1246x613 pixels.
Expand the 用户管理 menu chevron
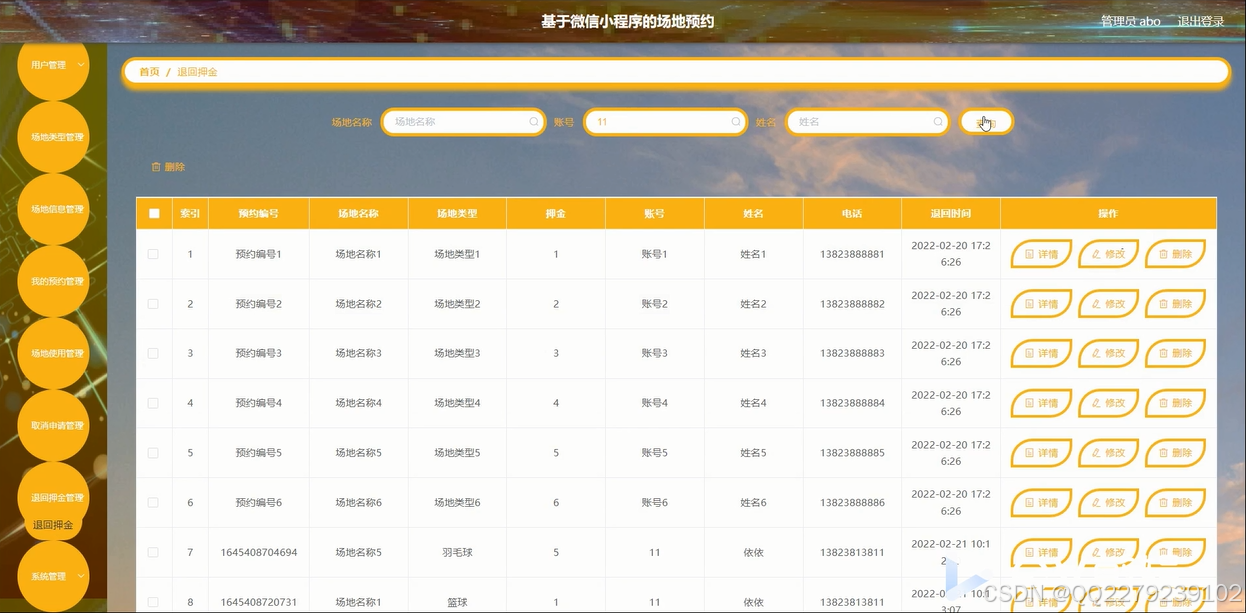[x=80, y=64]
